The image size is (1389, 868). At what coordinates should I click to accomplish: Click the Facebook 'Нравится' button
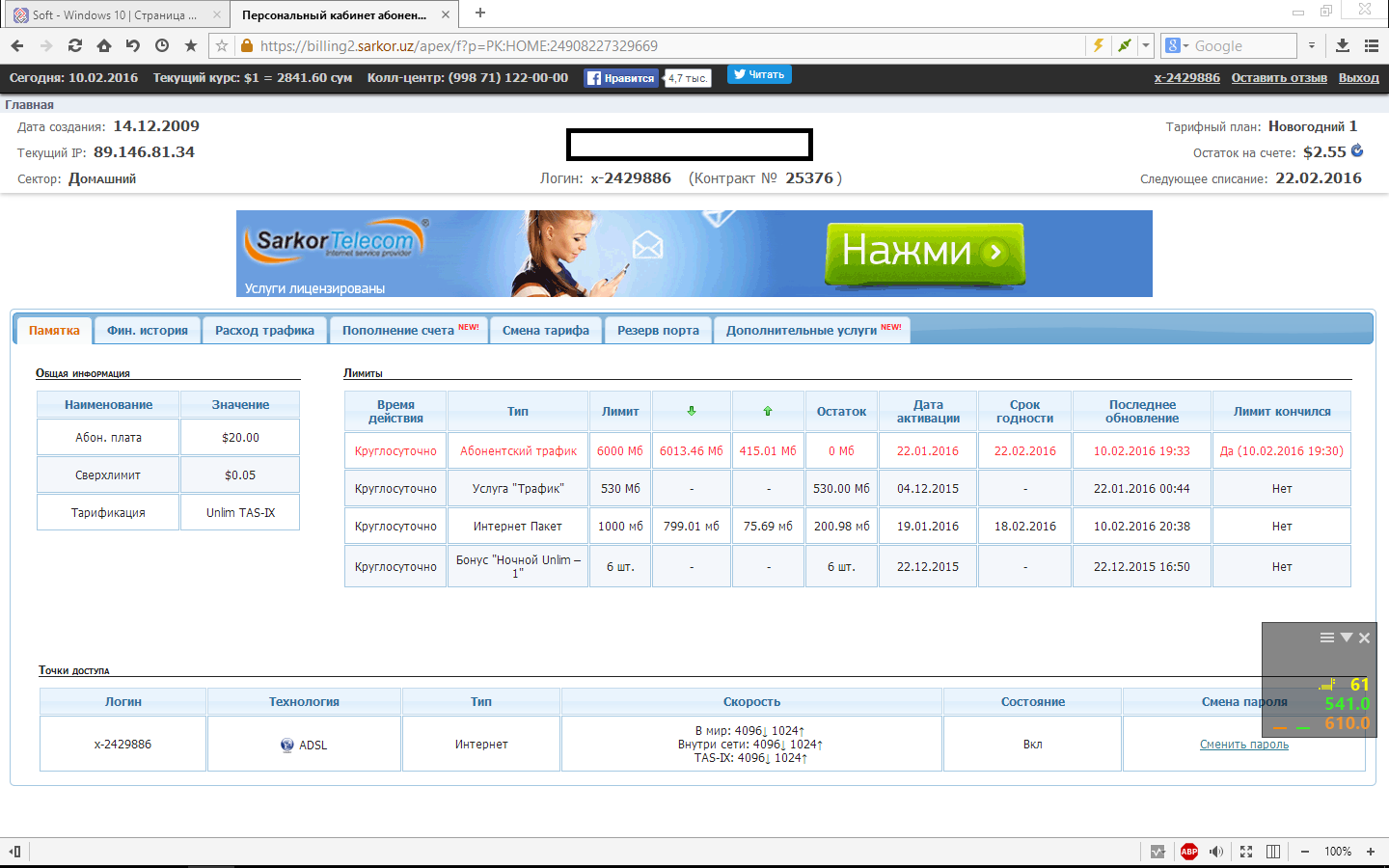click(x=622, y=78)
